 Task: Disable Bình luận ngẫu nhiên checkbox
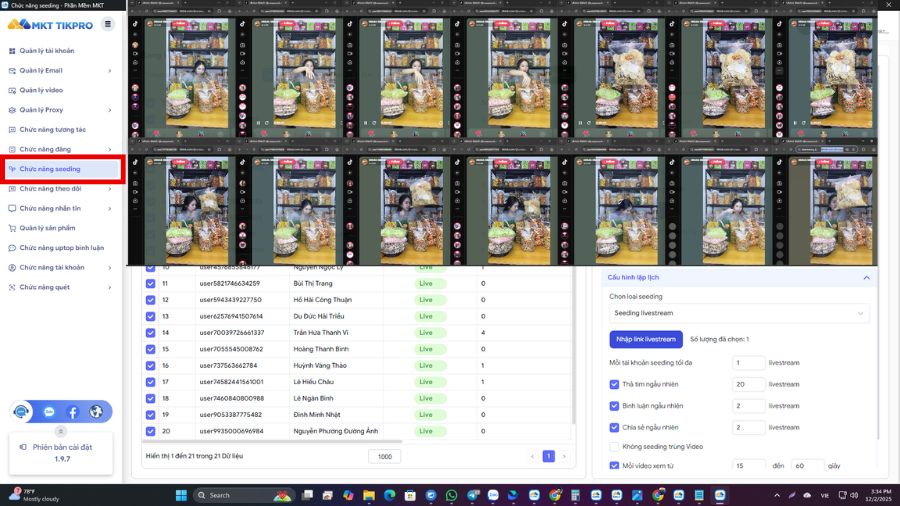(x=614, y=406)
